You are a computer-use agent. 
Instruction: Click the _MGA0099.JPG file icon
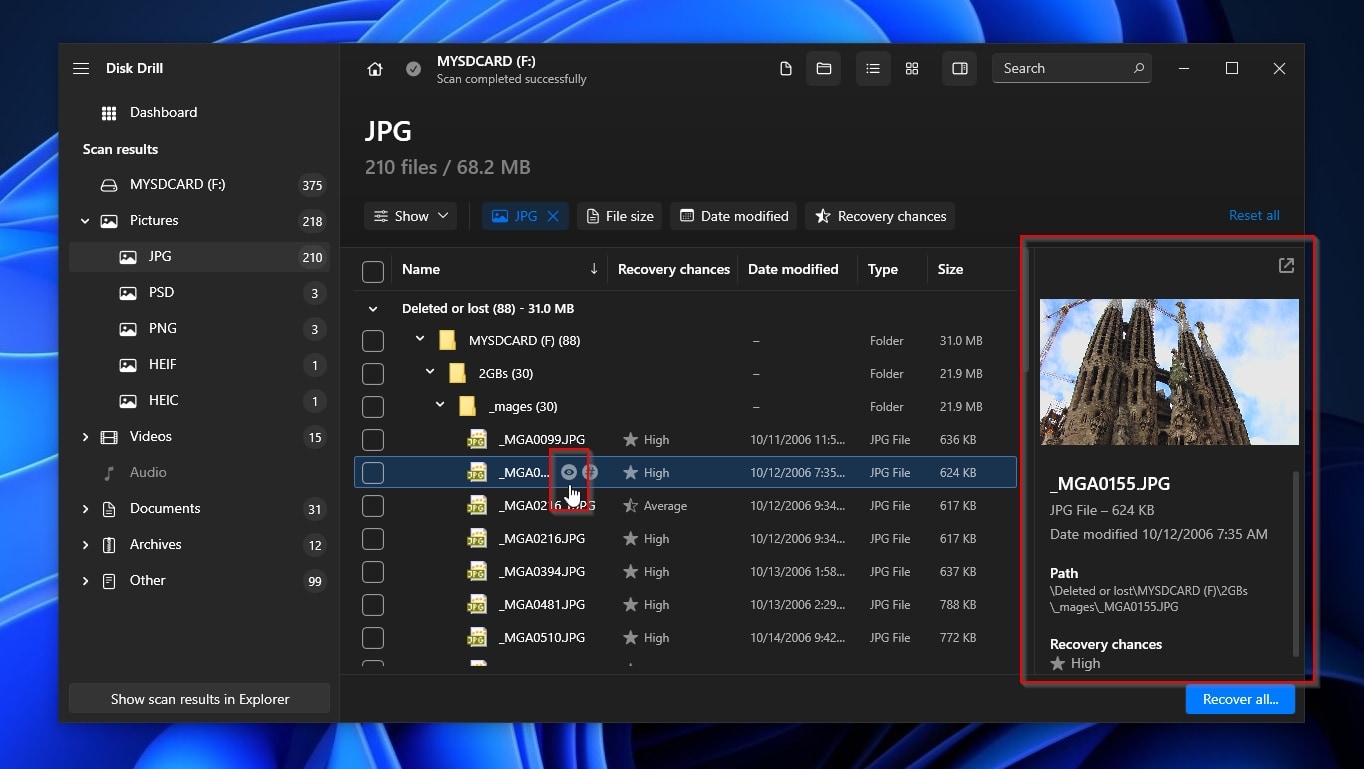tap(478, 439)
